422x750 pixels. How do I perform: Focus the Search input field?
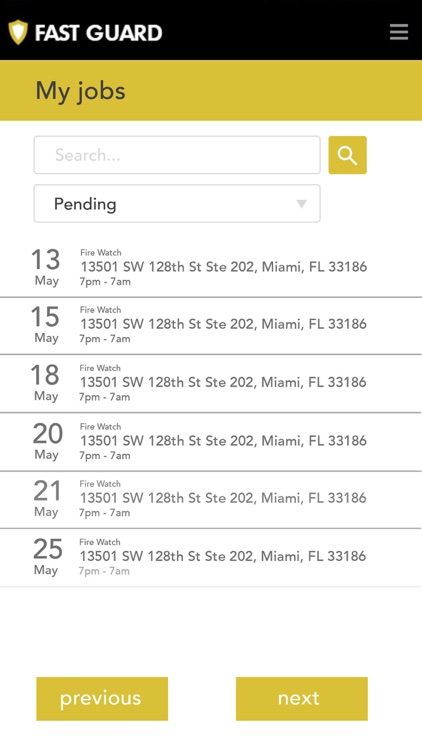177,155
